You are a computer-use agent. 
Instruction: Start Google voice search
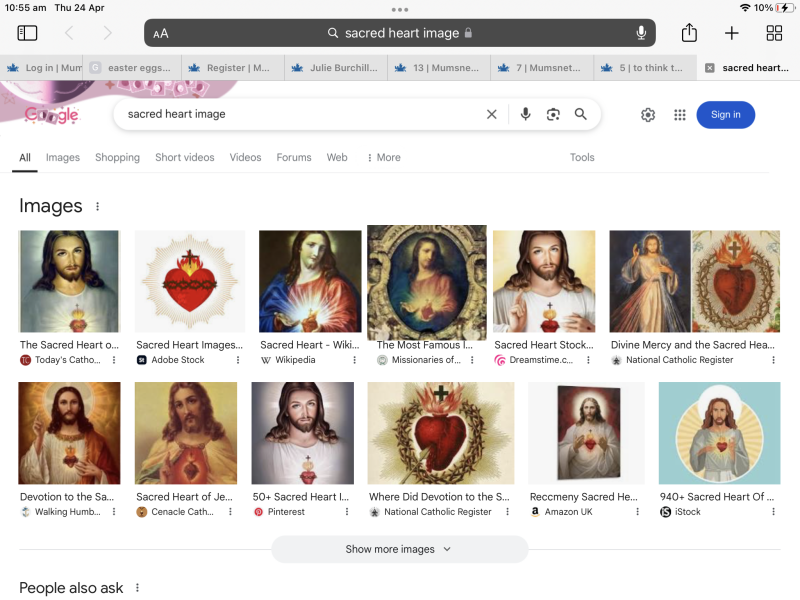(x=526, y=114)
